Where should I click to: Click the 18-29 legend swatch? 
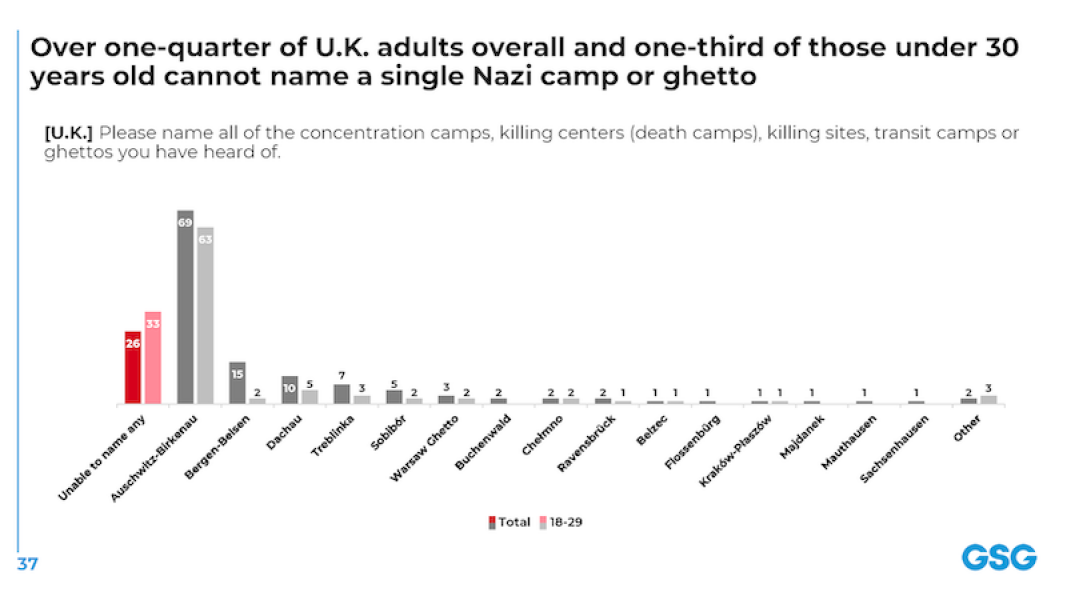pyautogui.click(x=543, y=522)
